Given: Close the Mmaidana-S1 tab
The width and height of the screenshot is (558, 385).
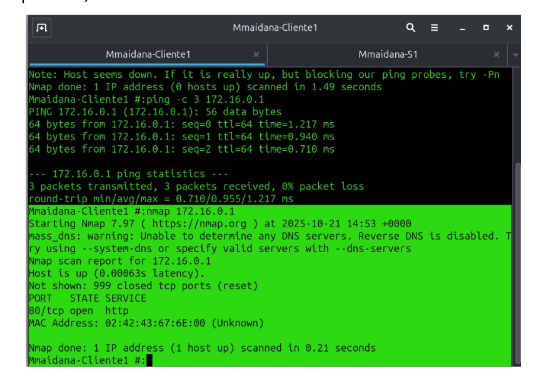Looking at the screenshot, I should tap(496, 54).
